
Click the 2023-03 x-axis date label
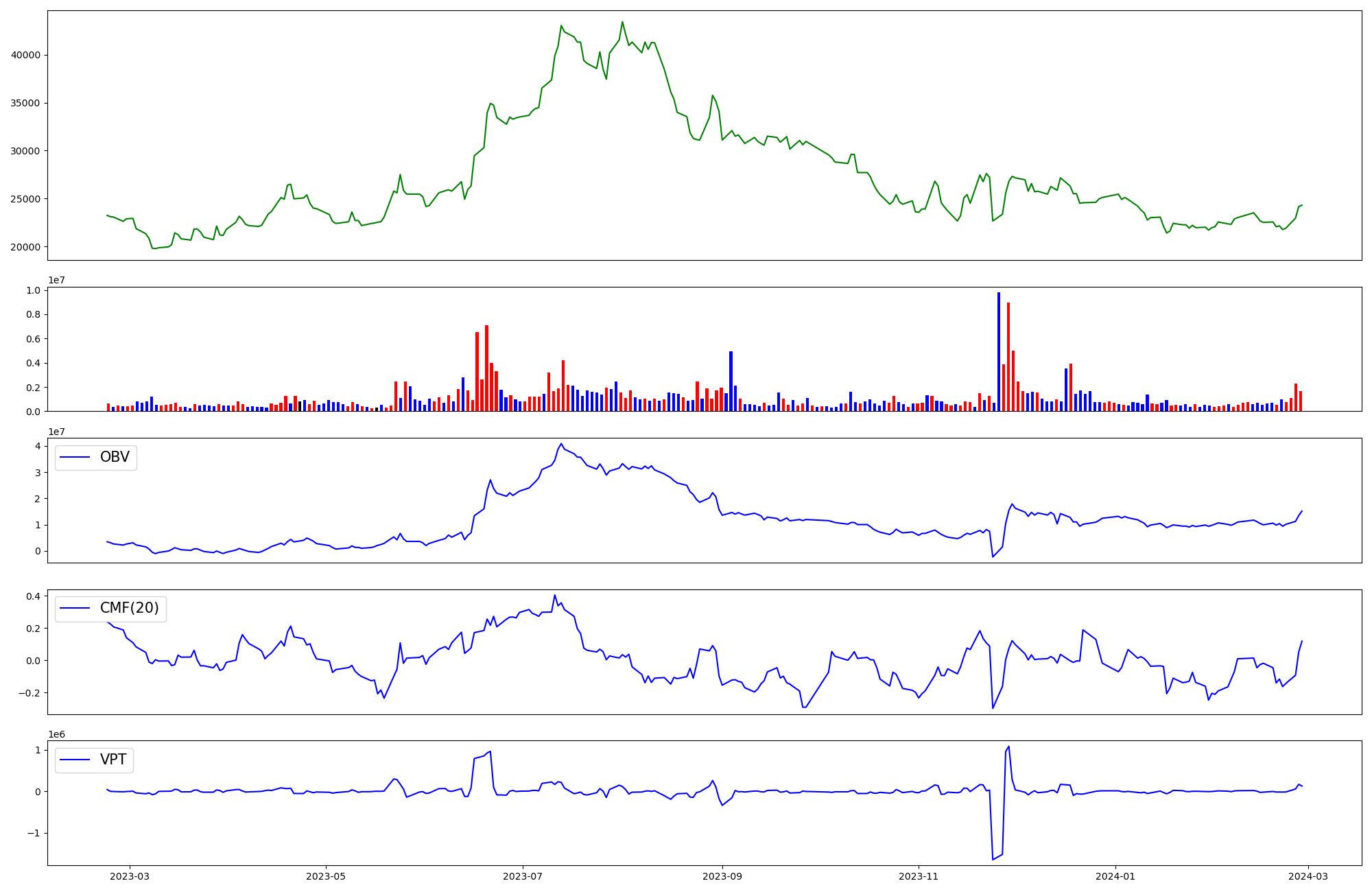(x=129, y=876)
